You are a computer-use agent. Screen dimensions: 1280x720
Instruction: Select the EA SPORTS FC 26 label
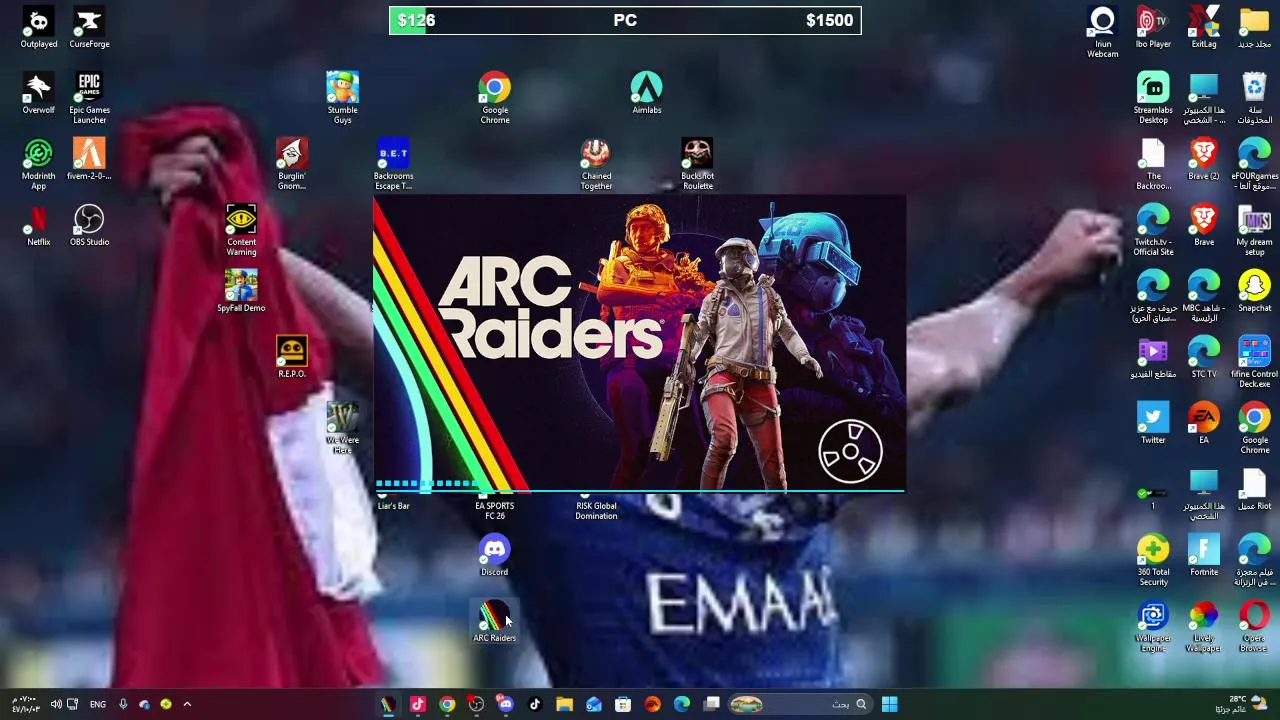pos(494,511)
